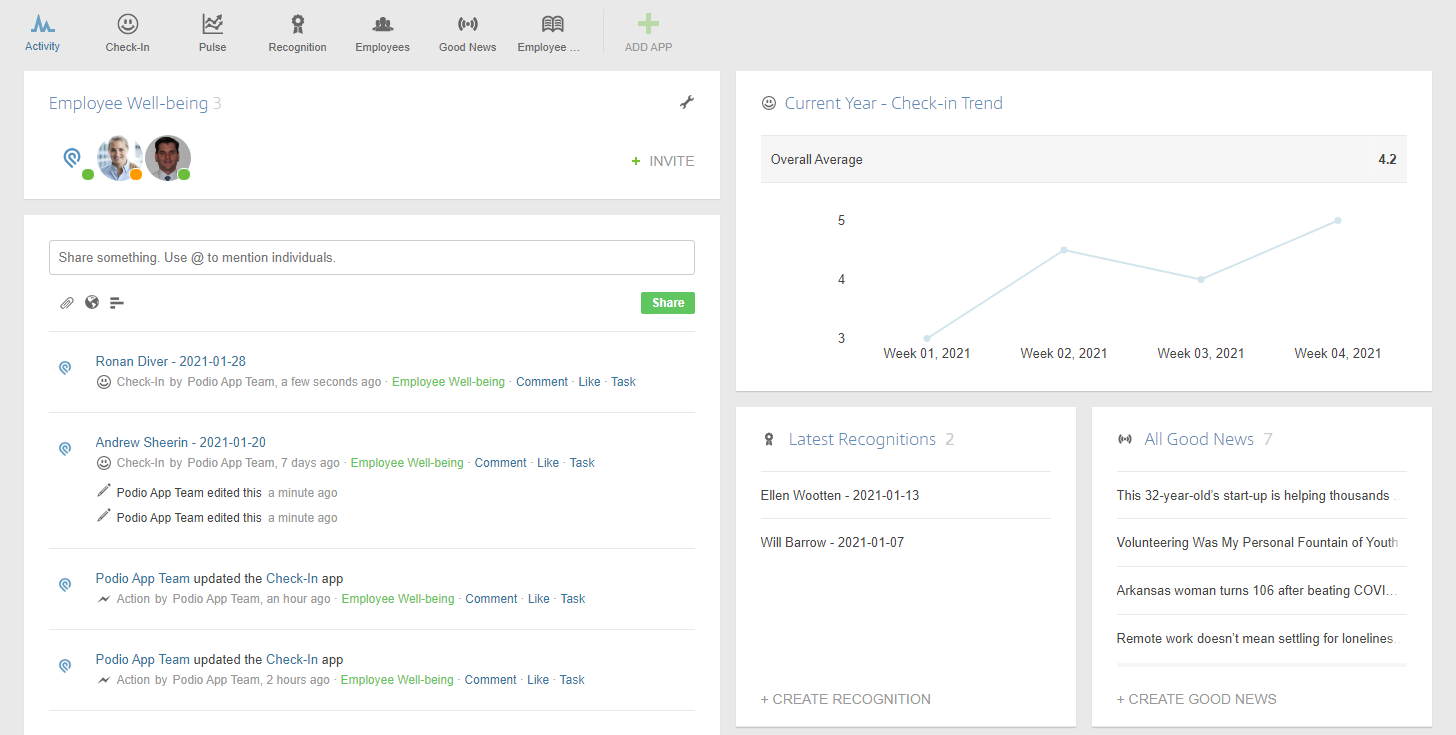Click the ADD APP plus icon
The height and width of the screenshot is (735, 1456).
click(648, 25)
